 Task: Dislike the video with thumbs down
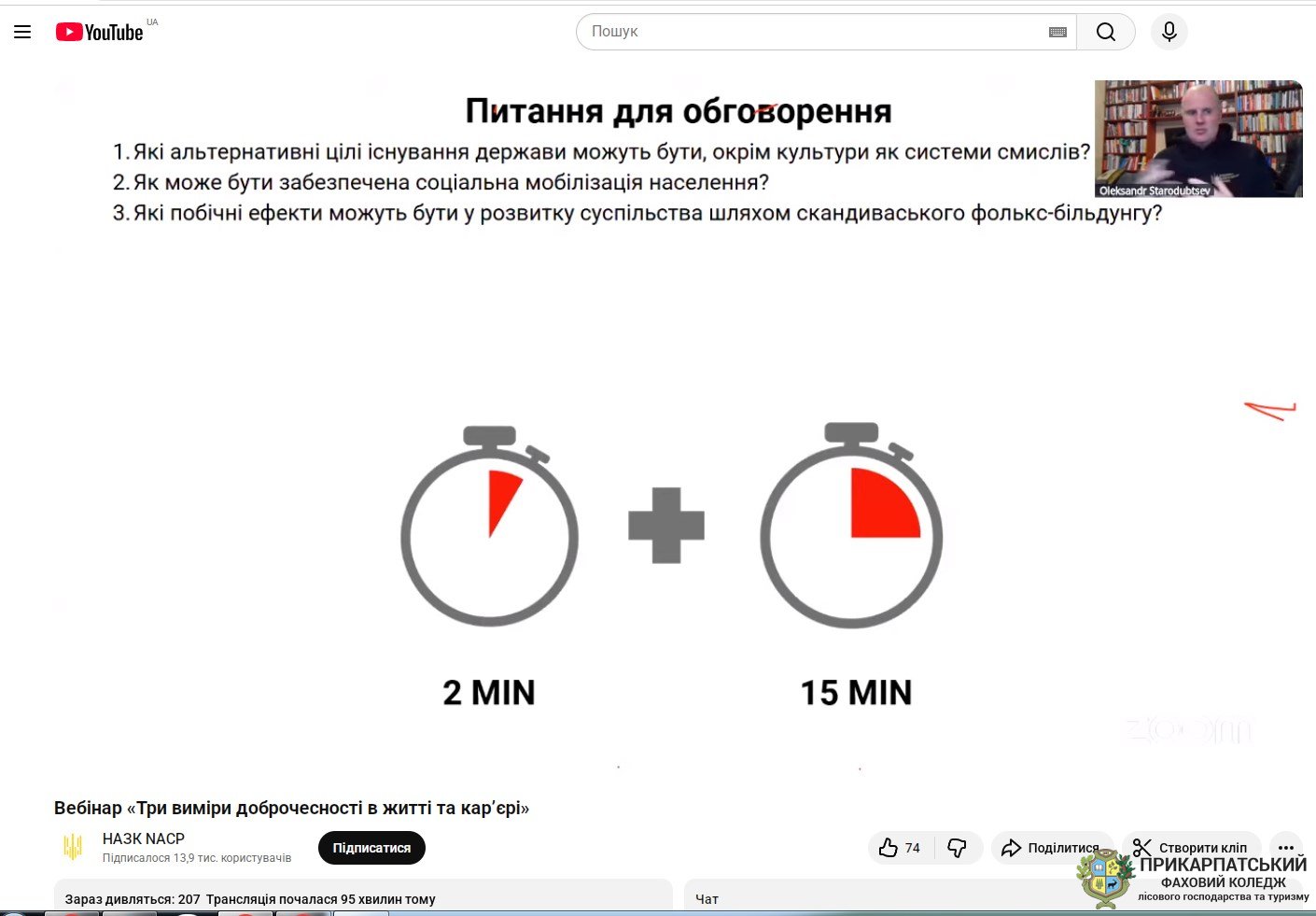point(958,848)
